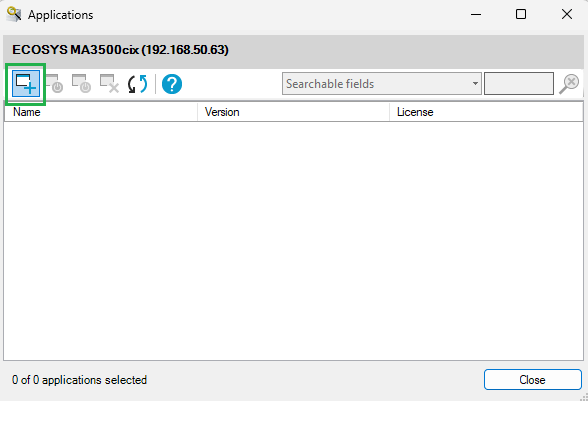Click the grayed Uninstall application X icon
Screen dimensions: 588x434
coord(110,84)
